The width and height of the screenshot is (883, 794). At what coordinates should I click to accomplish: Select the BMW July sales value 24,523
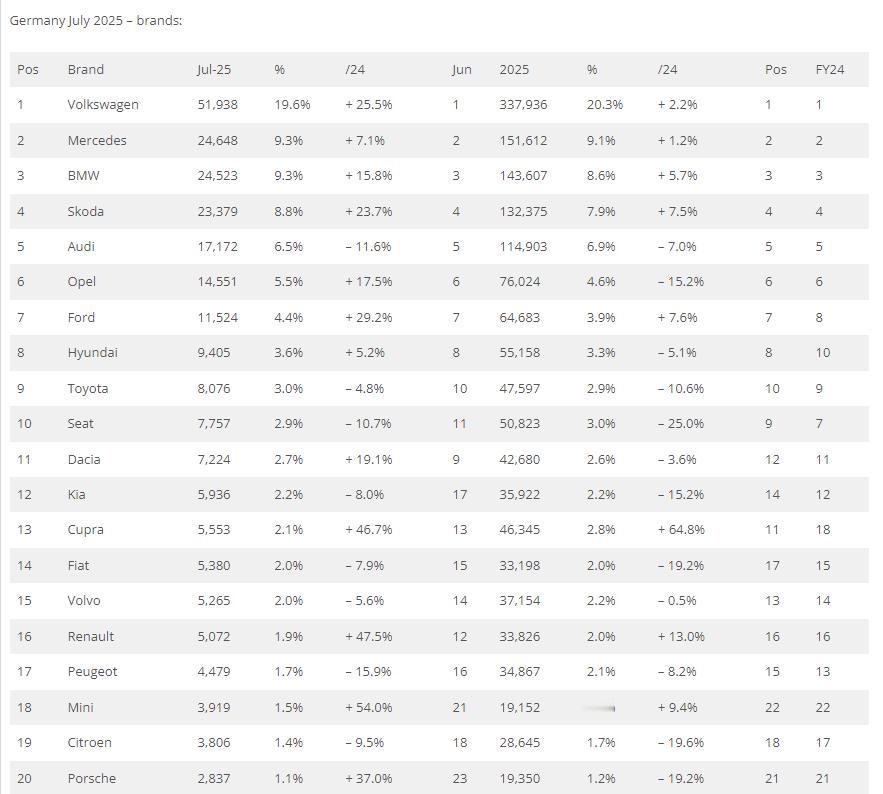pyautogui.click(x=217, y=176)
